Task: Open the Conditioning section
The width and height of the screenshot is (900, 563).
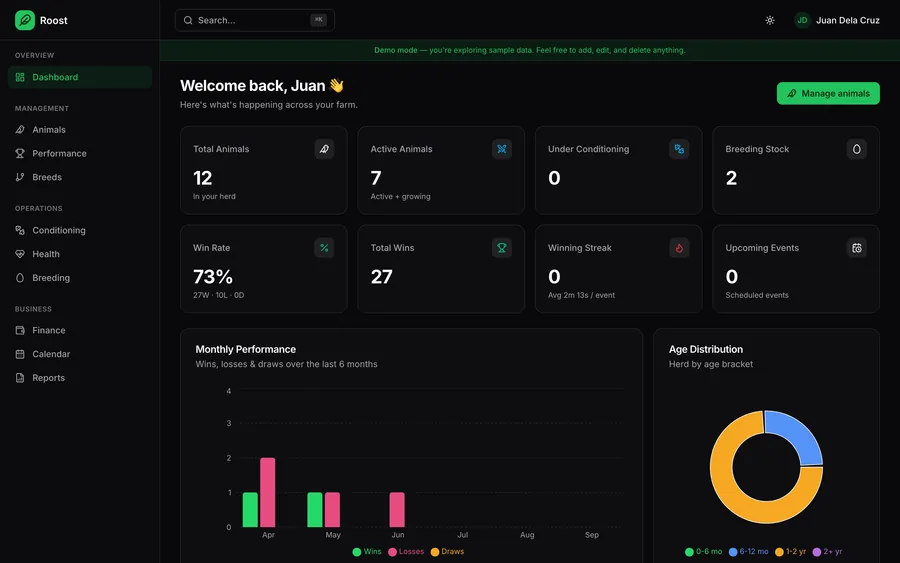Action: coord(80,230)
